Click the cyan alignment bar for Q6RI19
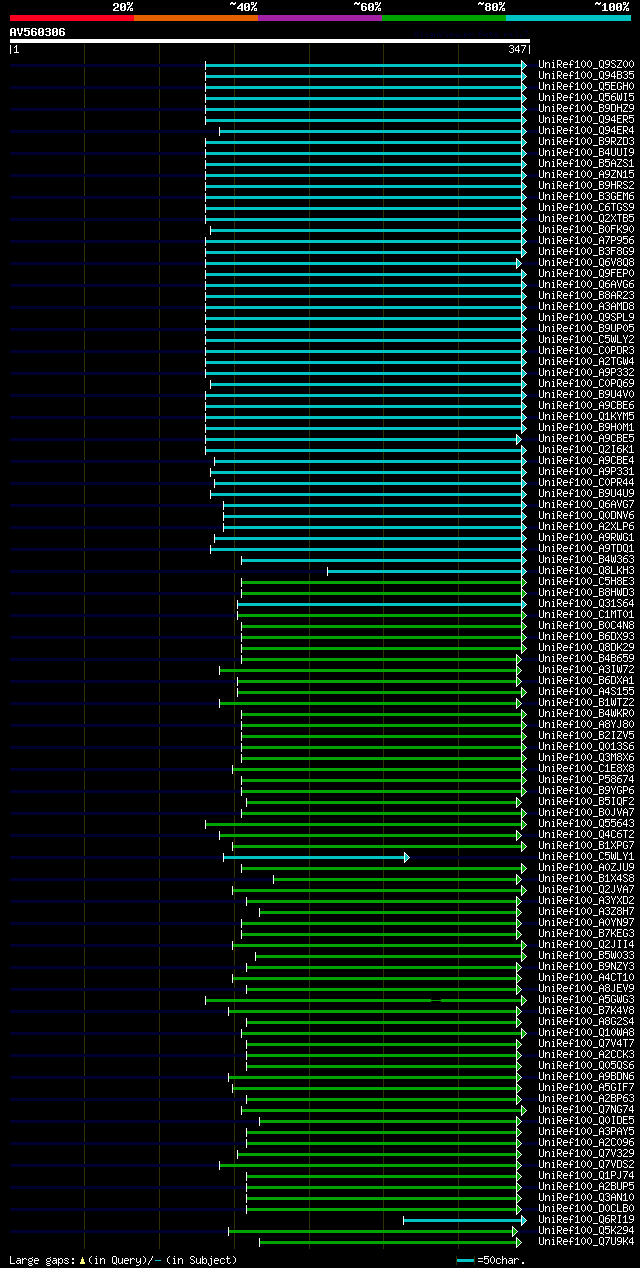Screen dimensions: 640x1268 464,1220
